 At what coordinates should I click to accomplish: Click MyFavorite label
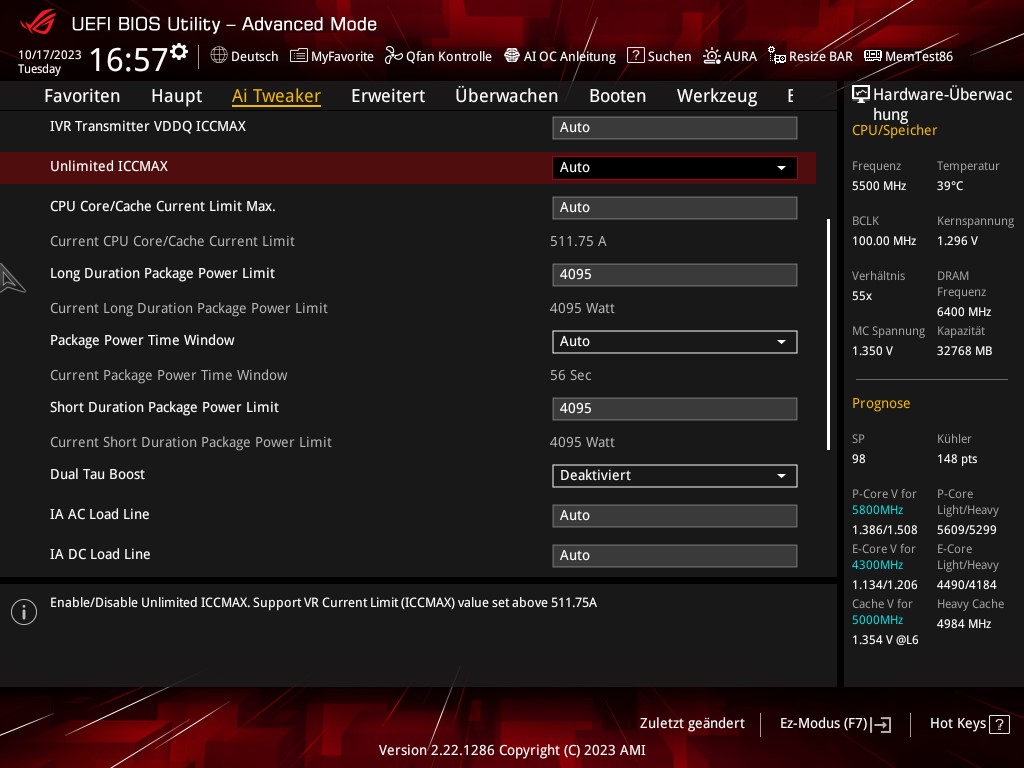[342, 56]
